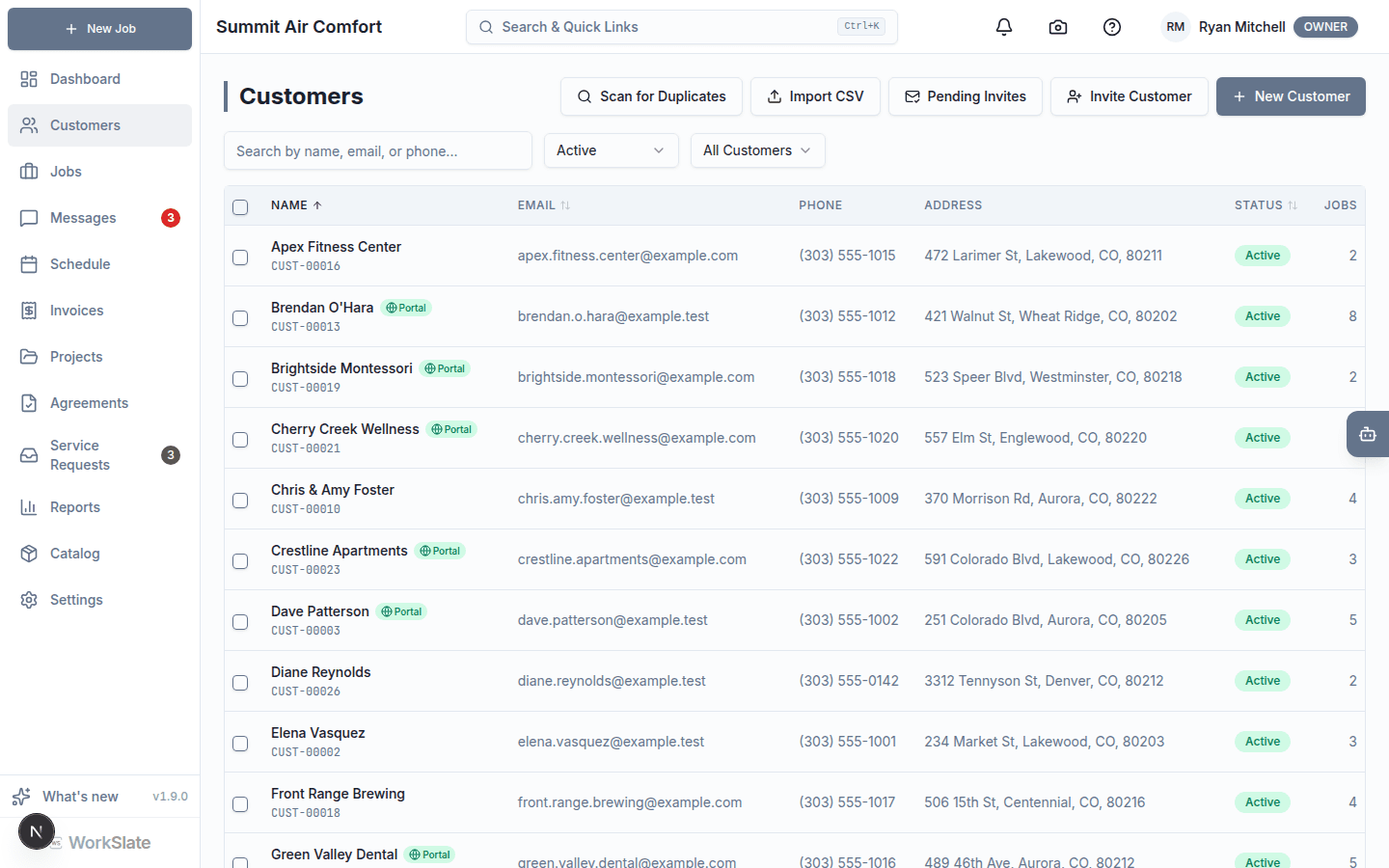Open the All Customers filter dropdown
This screenshot has height=868, width=1389.
(757, 150)
